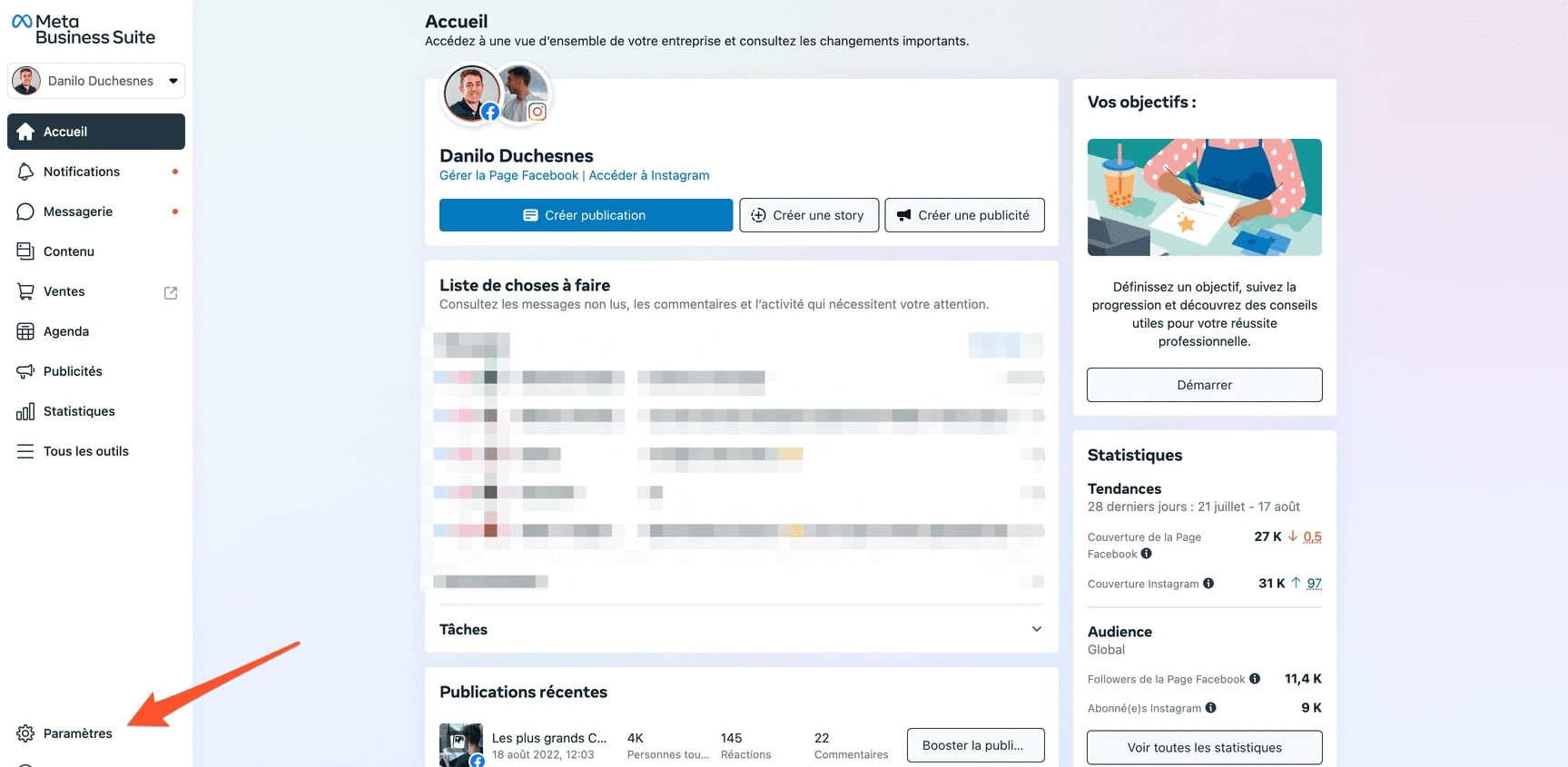Click info icon for Couverture de la Page Facebook
The width and height of the screenshot is (1568, 767).
point(1147,554)
